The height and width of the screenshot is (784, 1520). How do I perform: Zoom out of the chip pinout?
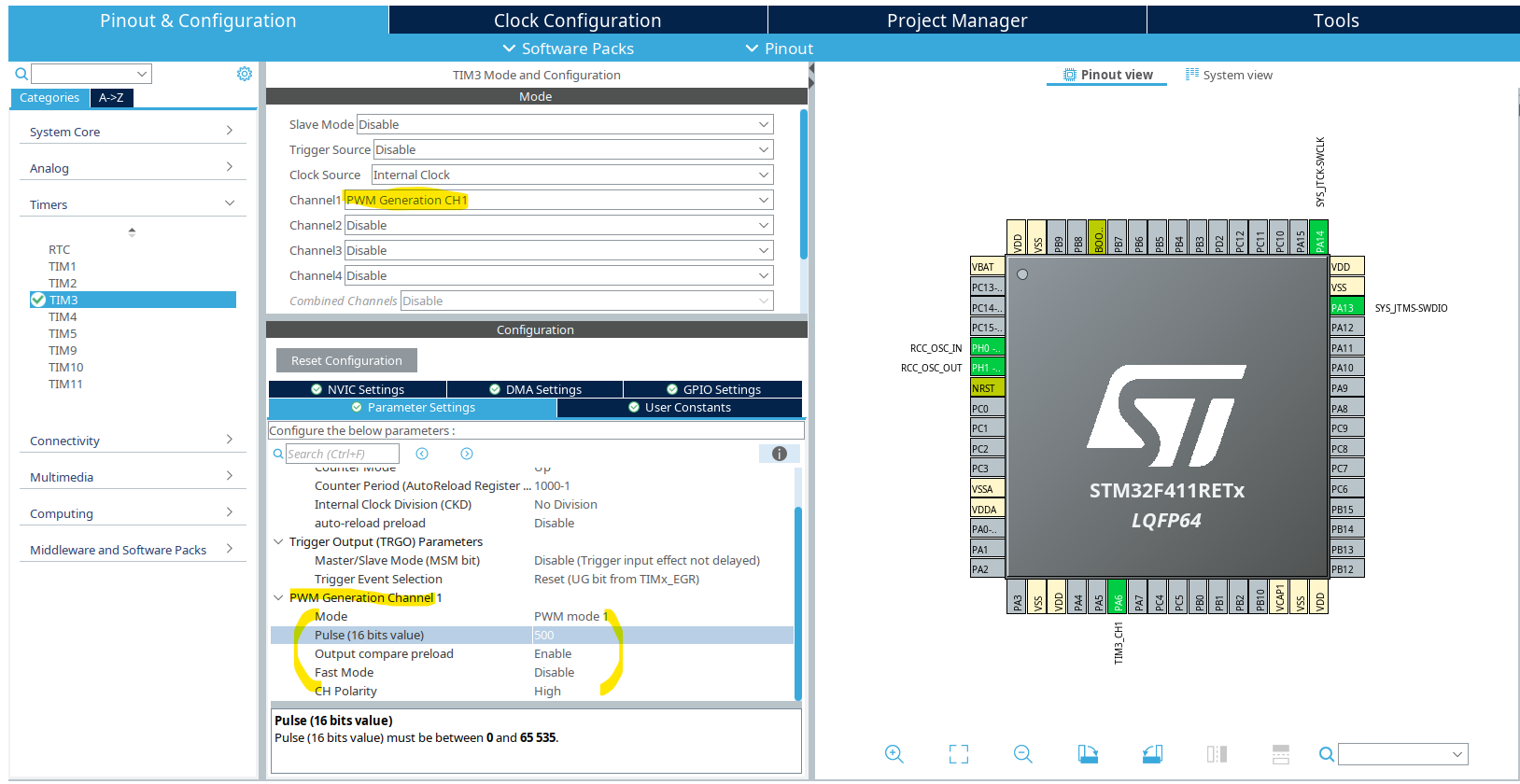coord(1023,754)
